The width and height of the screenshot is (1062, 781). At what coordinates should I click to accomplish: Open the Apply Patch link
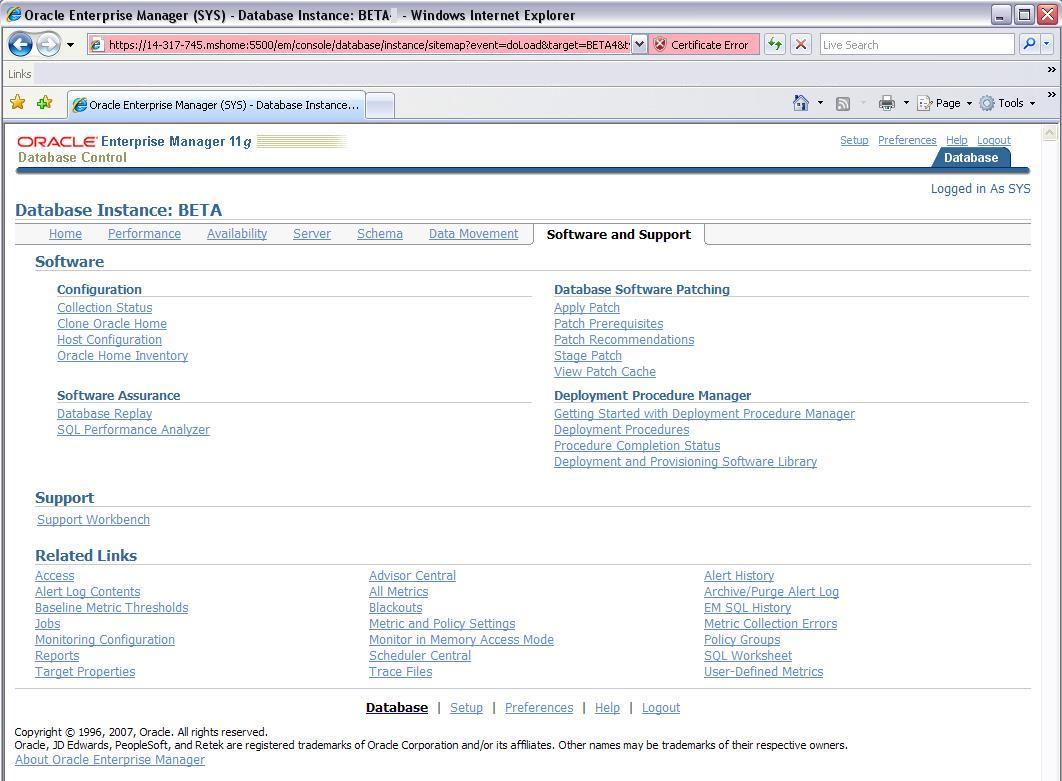tap(587, 308)
